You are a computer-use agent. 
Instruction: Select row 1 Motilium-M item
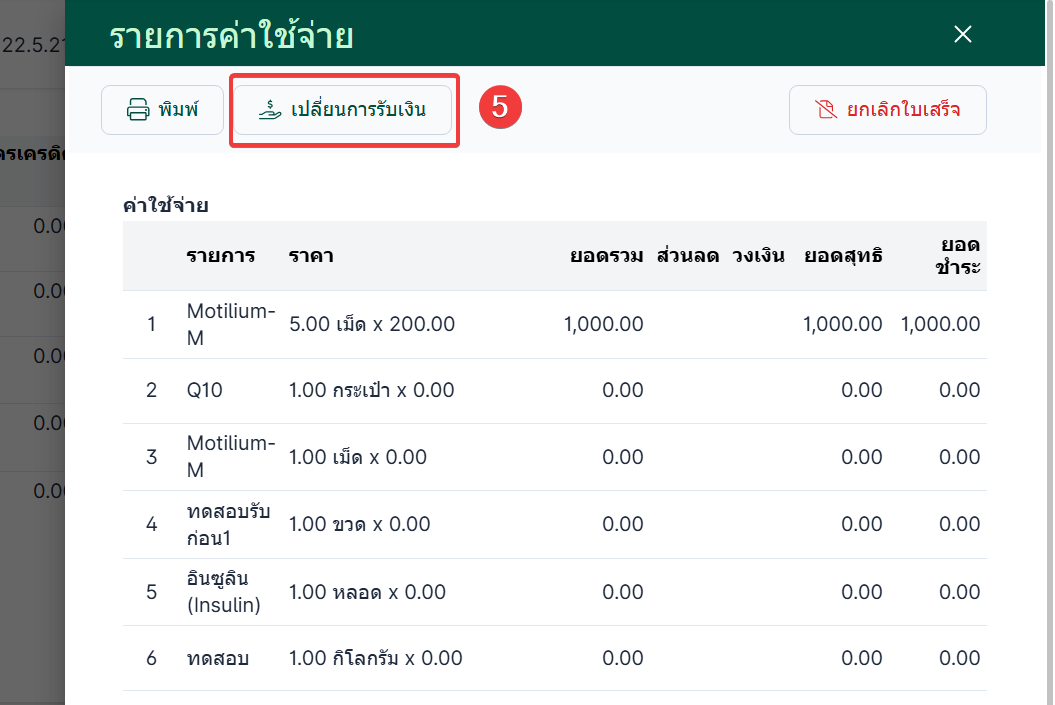click(x=231, y=324)
